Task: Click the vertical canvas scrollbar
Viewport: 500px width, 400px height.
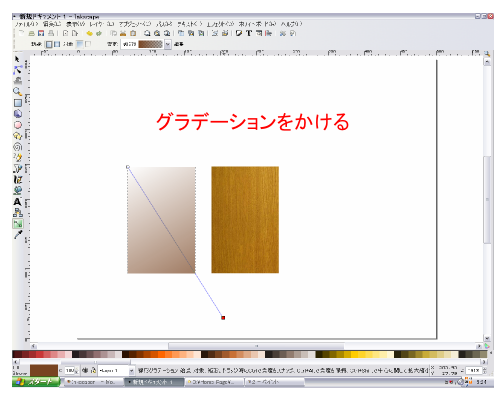Action: coord(487,199)
